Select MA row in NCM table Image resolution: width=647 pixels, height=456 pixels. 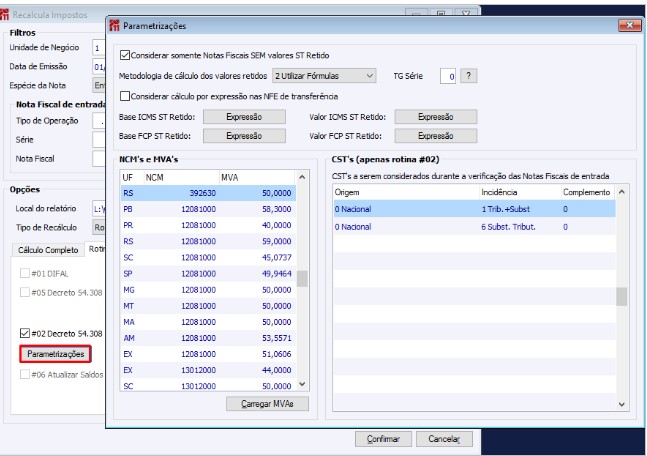click(208, 322)
